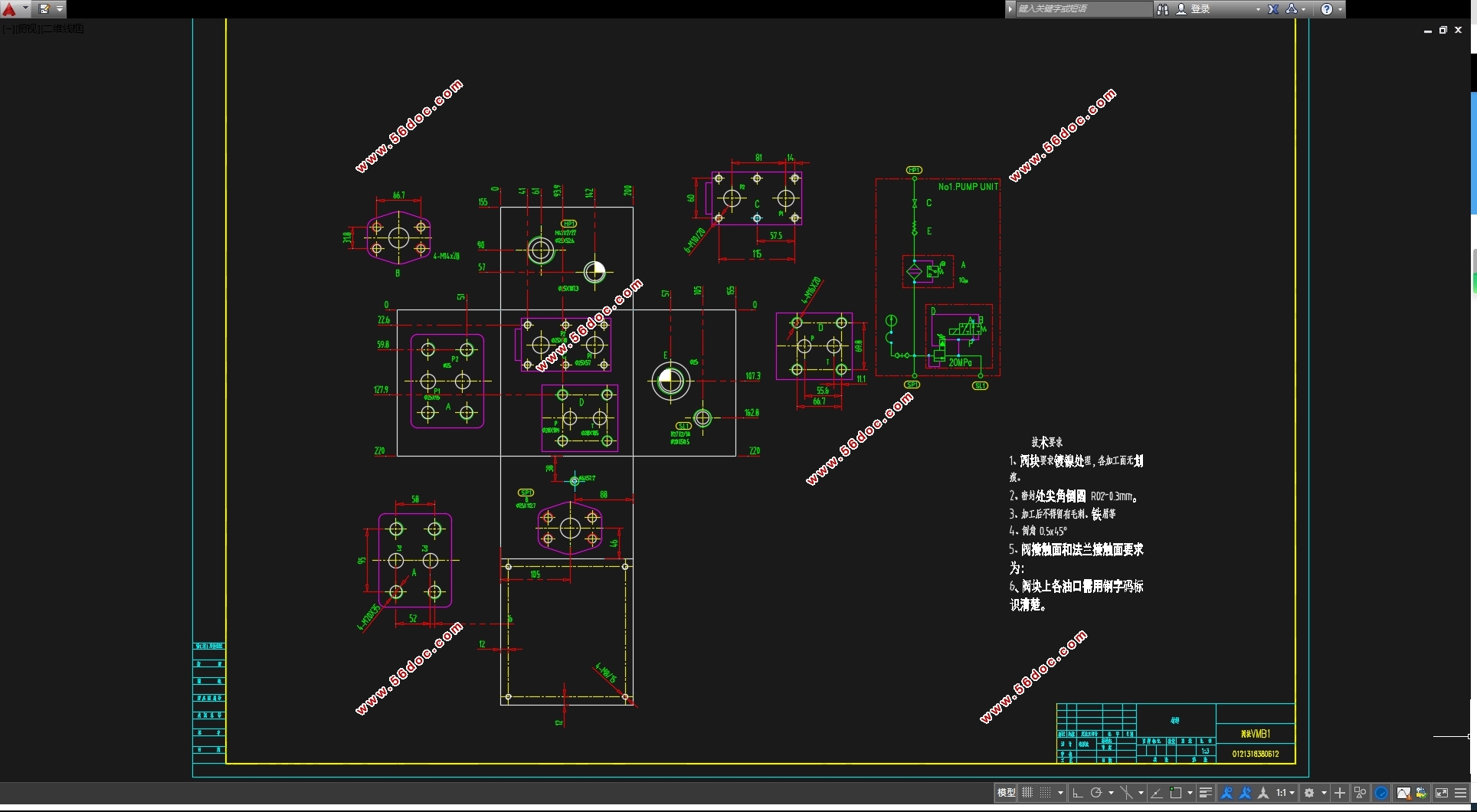Click the Save As icon in quick access toolbar

coord(44,9)
